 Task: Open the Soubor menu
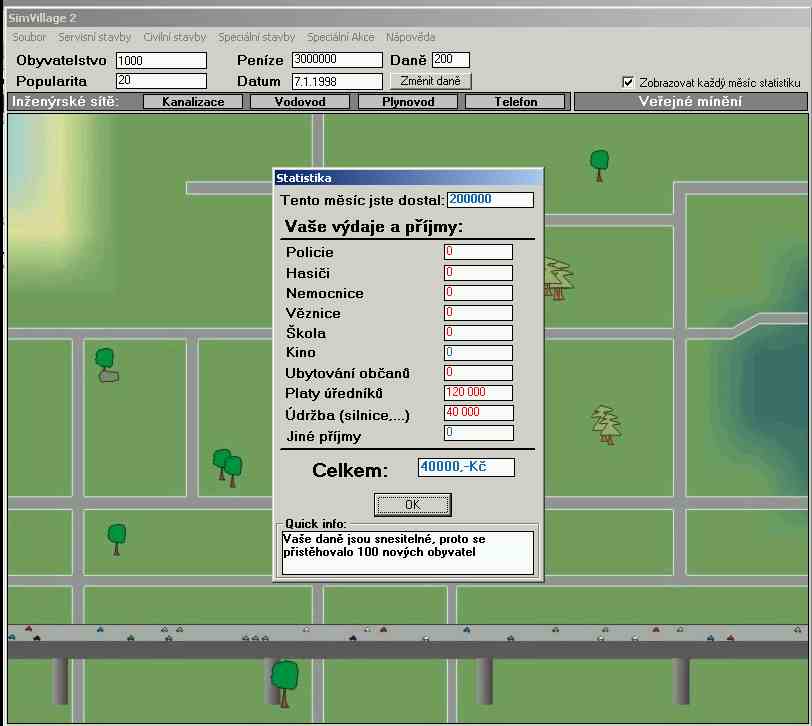tap(29, 37)
